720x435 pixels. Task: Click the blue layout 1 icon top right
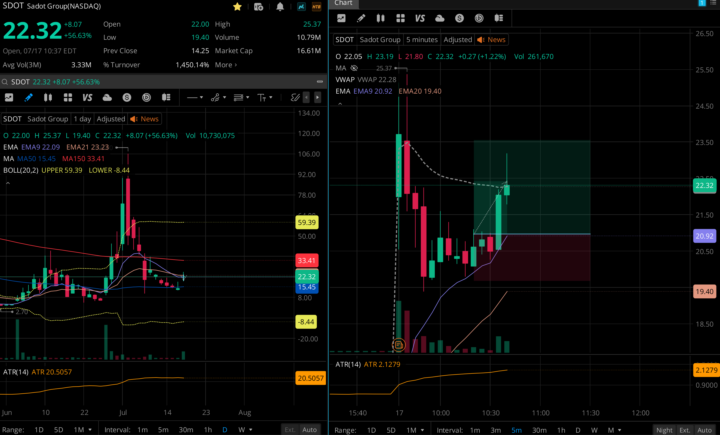pyautogui.click(x=702, y=3)
